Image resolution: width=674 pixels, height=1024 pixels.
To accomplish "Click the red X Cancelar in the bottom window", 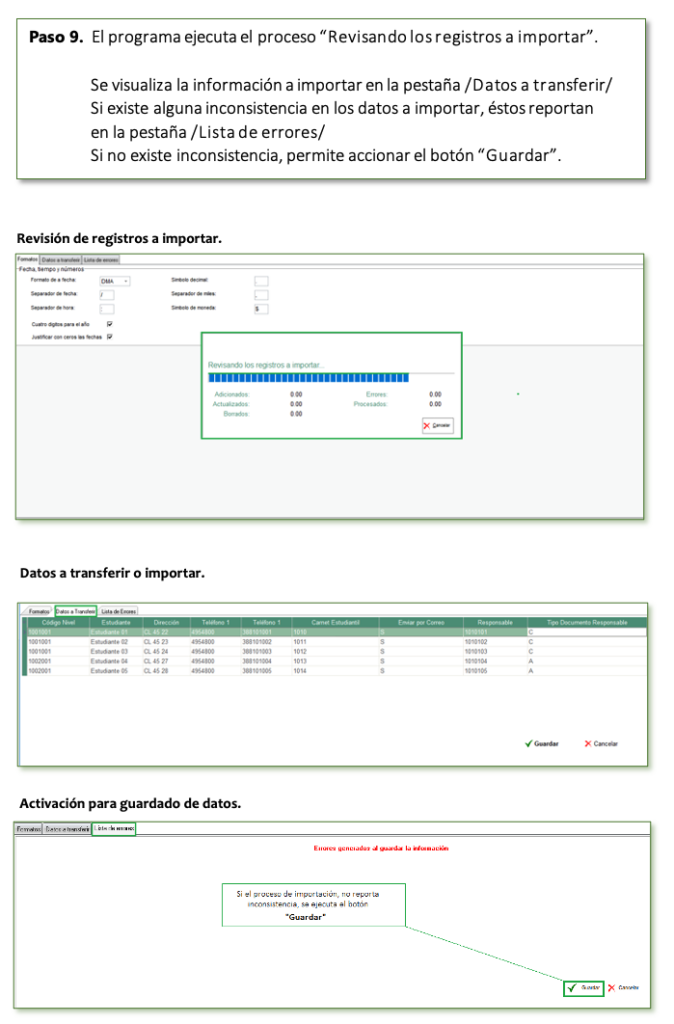I will (x=623, y=987).
